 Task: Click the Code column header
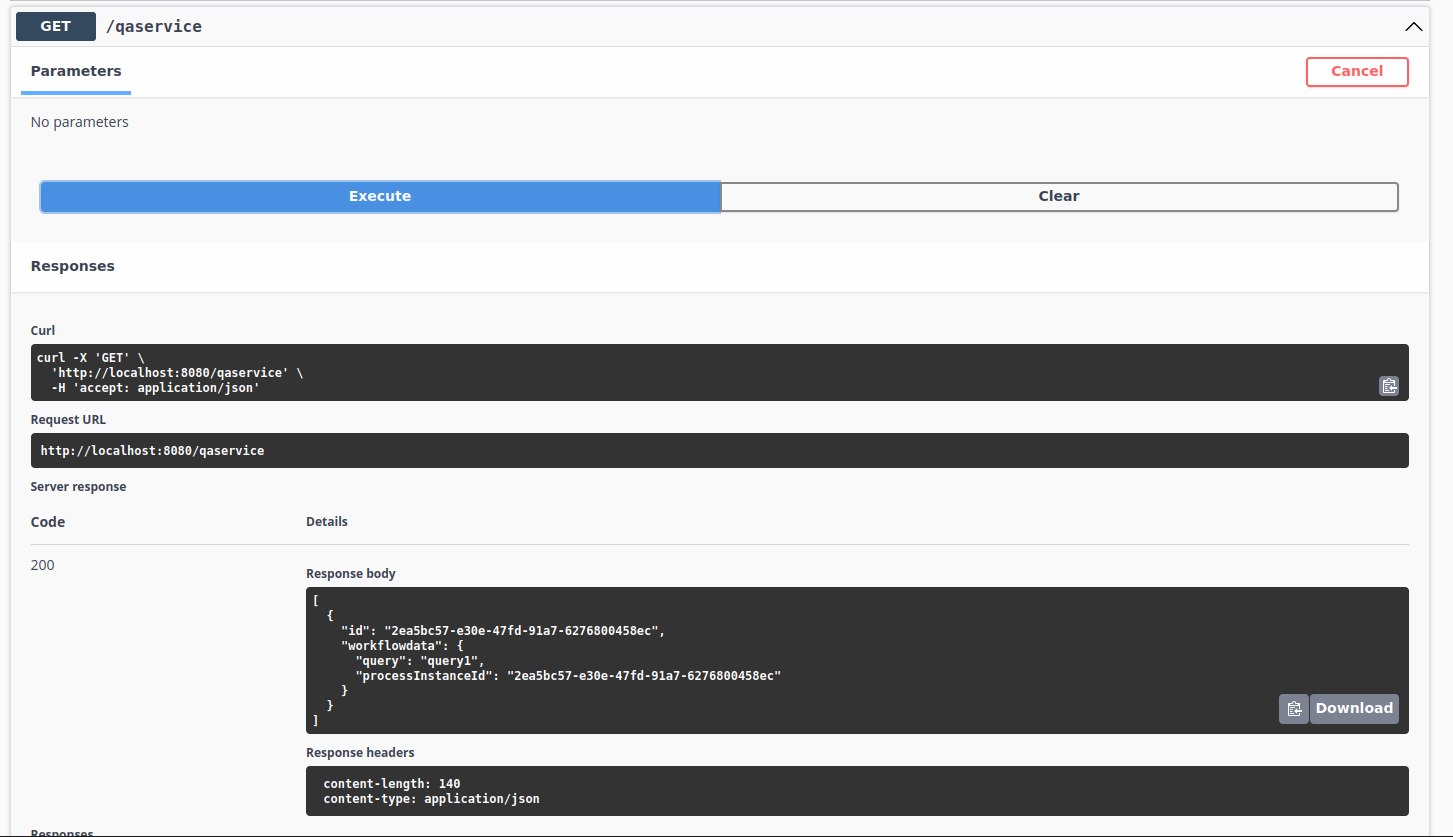(48, 522)
